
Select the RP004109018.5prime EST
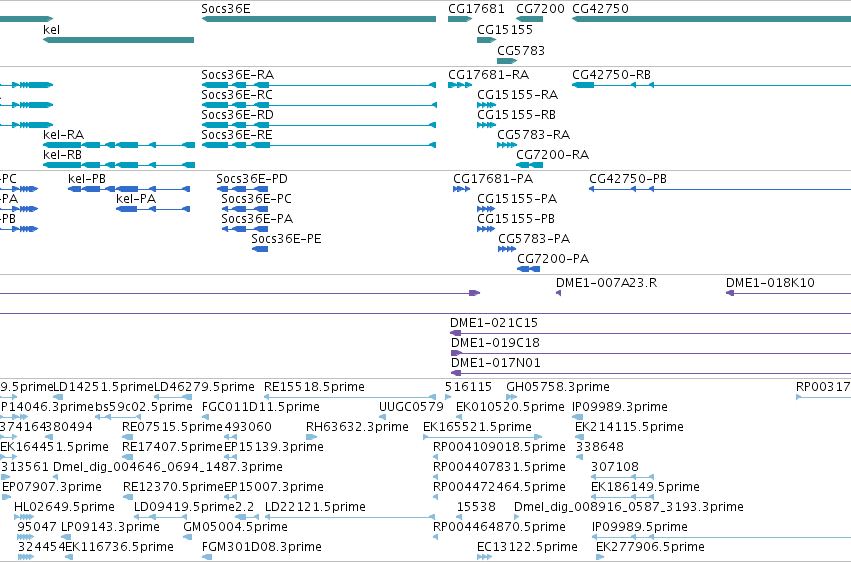[436, 457]
